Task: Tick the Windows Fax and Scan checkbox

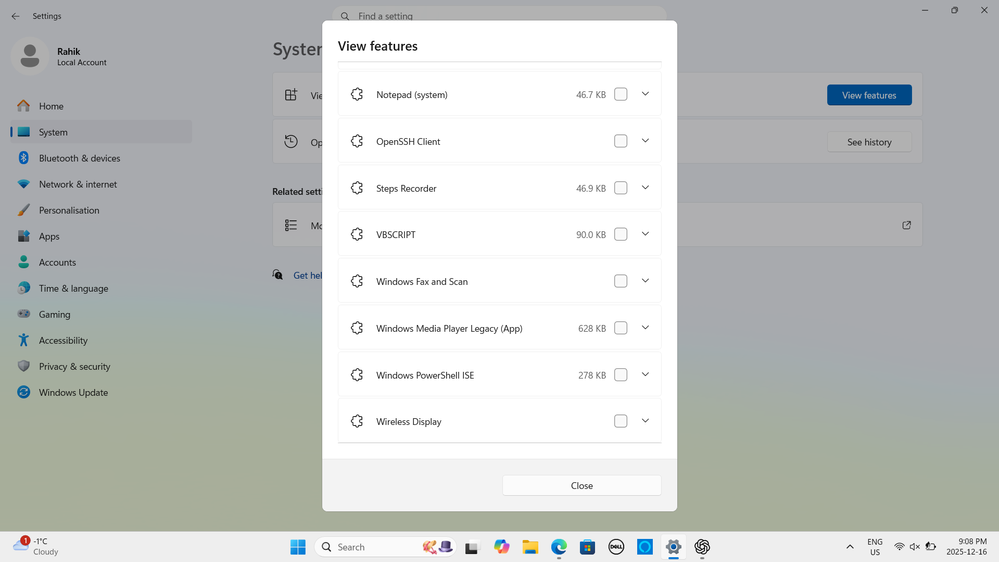Action: (621, 281)
